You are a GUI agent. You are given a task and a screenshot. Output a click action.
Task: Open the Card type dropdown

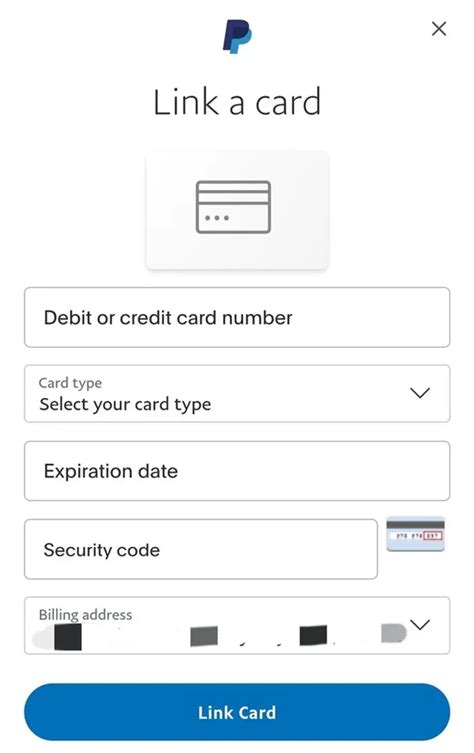coord(237,393)
